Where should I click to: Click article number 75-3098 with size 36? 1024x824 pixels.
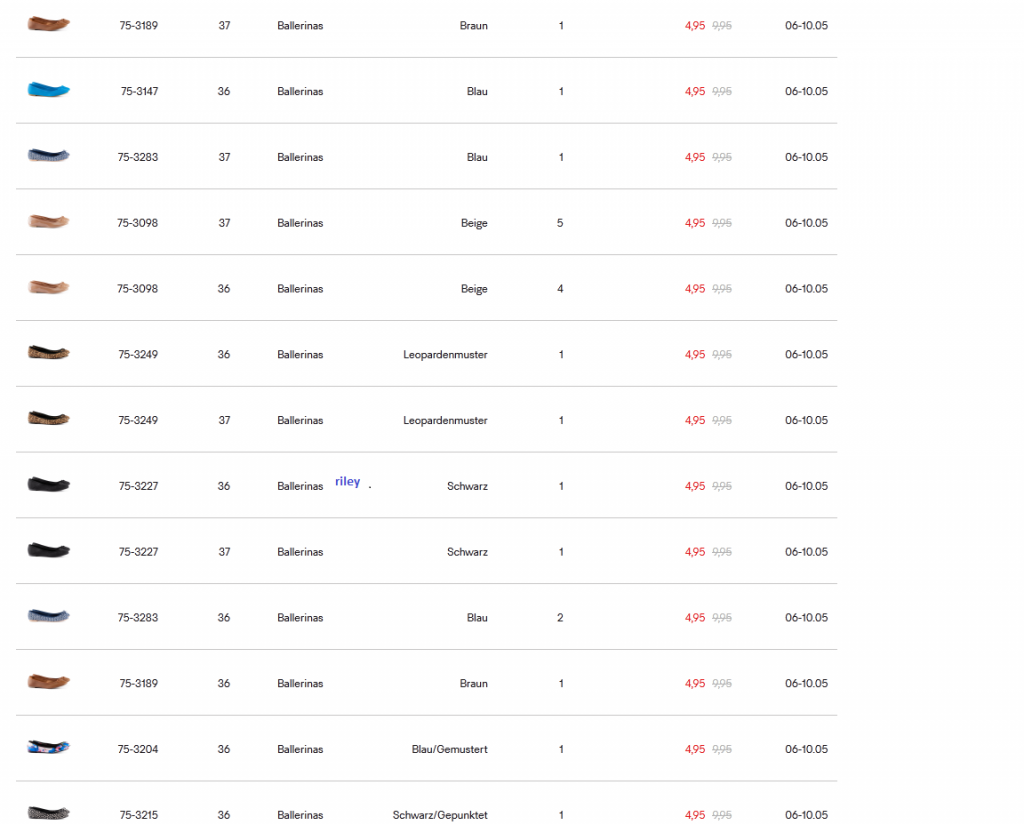137,289
